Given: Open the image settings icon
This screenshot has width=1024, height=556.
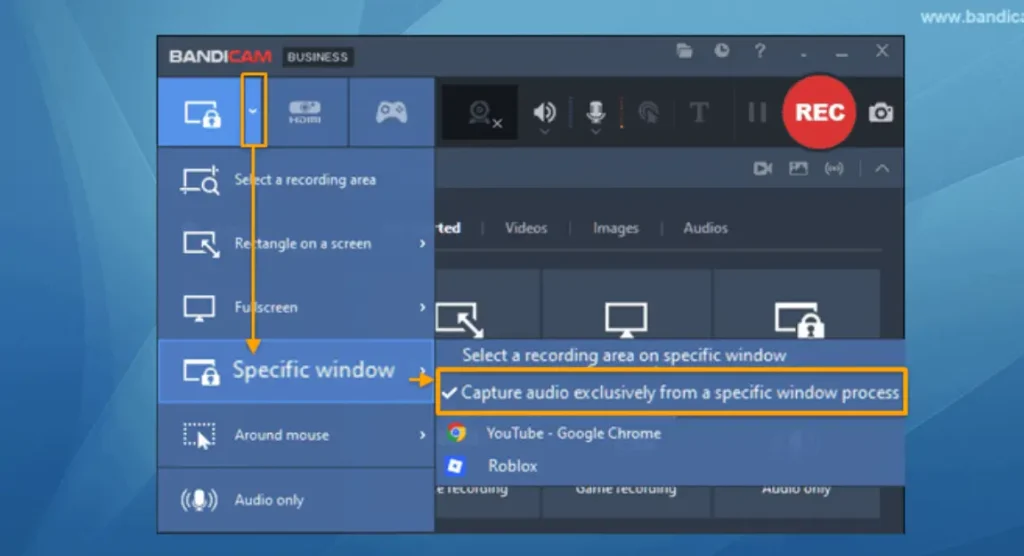Looking at the screenshot, I should point(798,169).
